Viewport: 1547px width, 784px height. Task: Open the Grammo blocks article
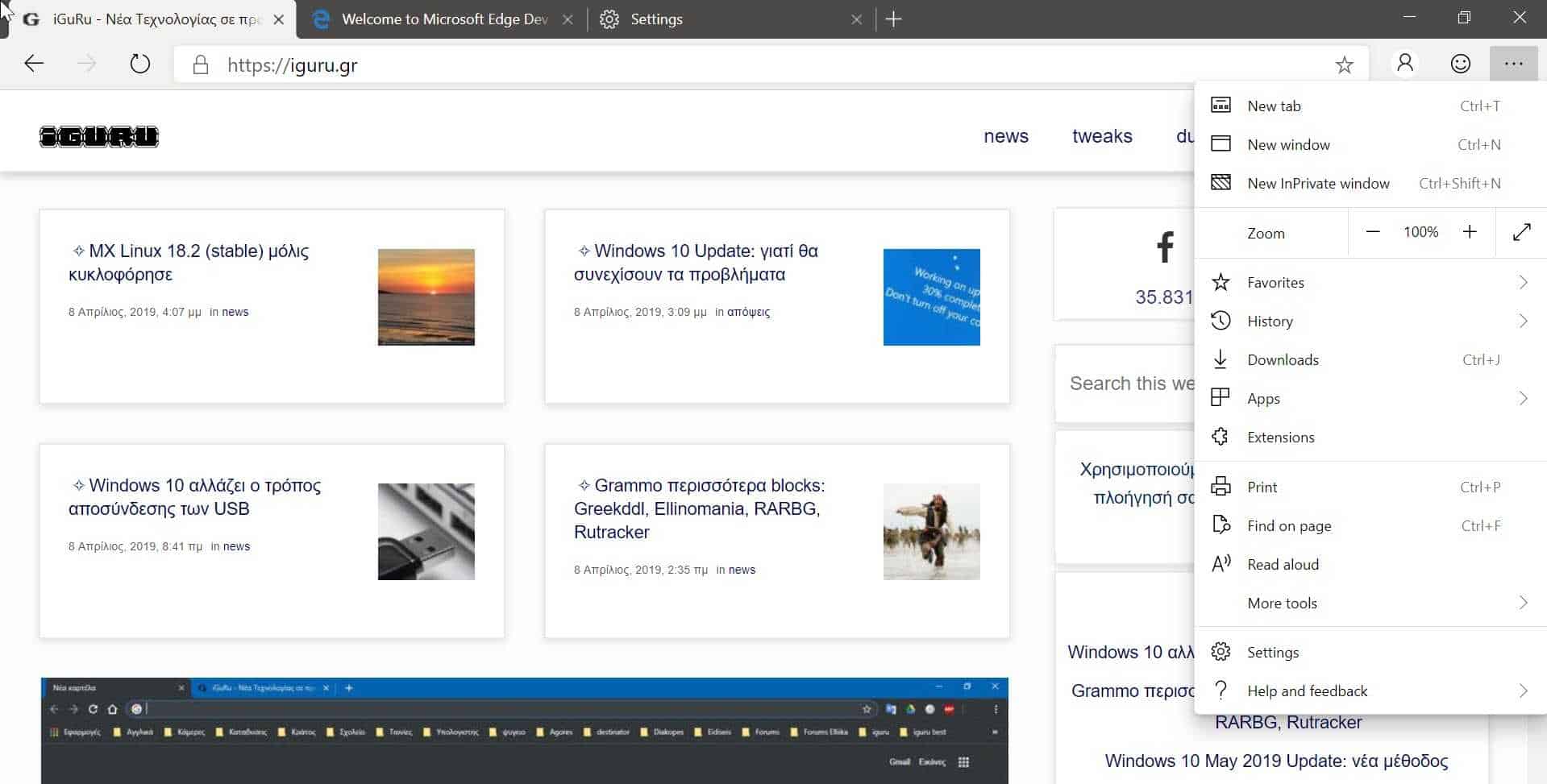(700, 508)
